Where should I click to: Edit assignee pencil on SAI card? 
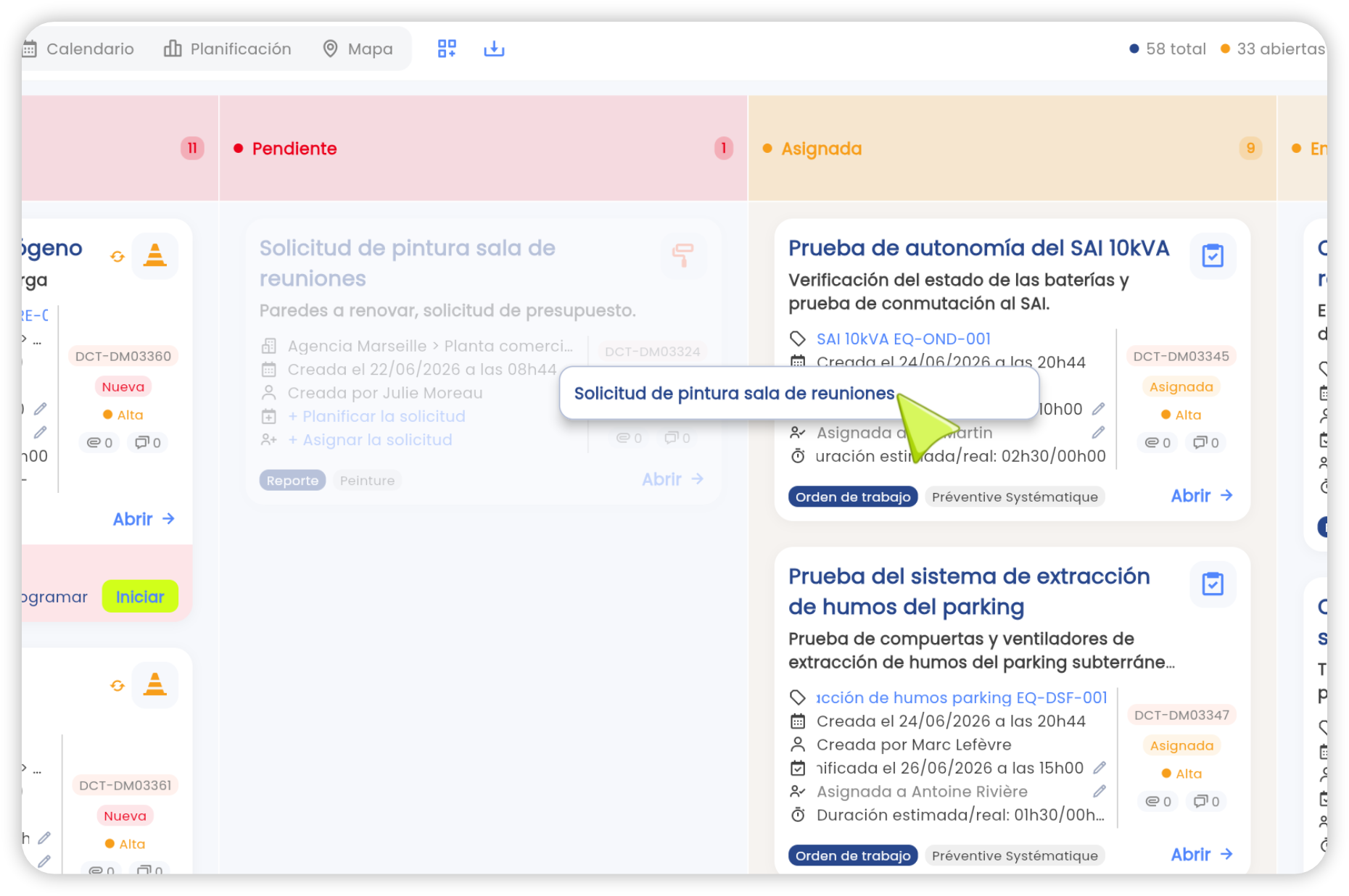coord(1098,433)
